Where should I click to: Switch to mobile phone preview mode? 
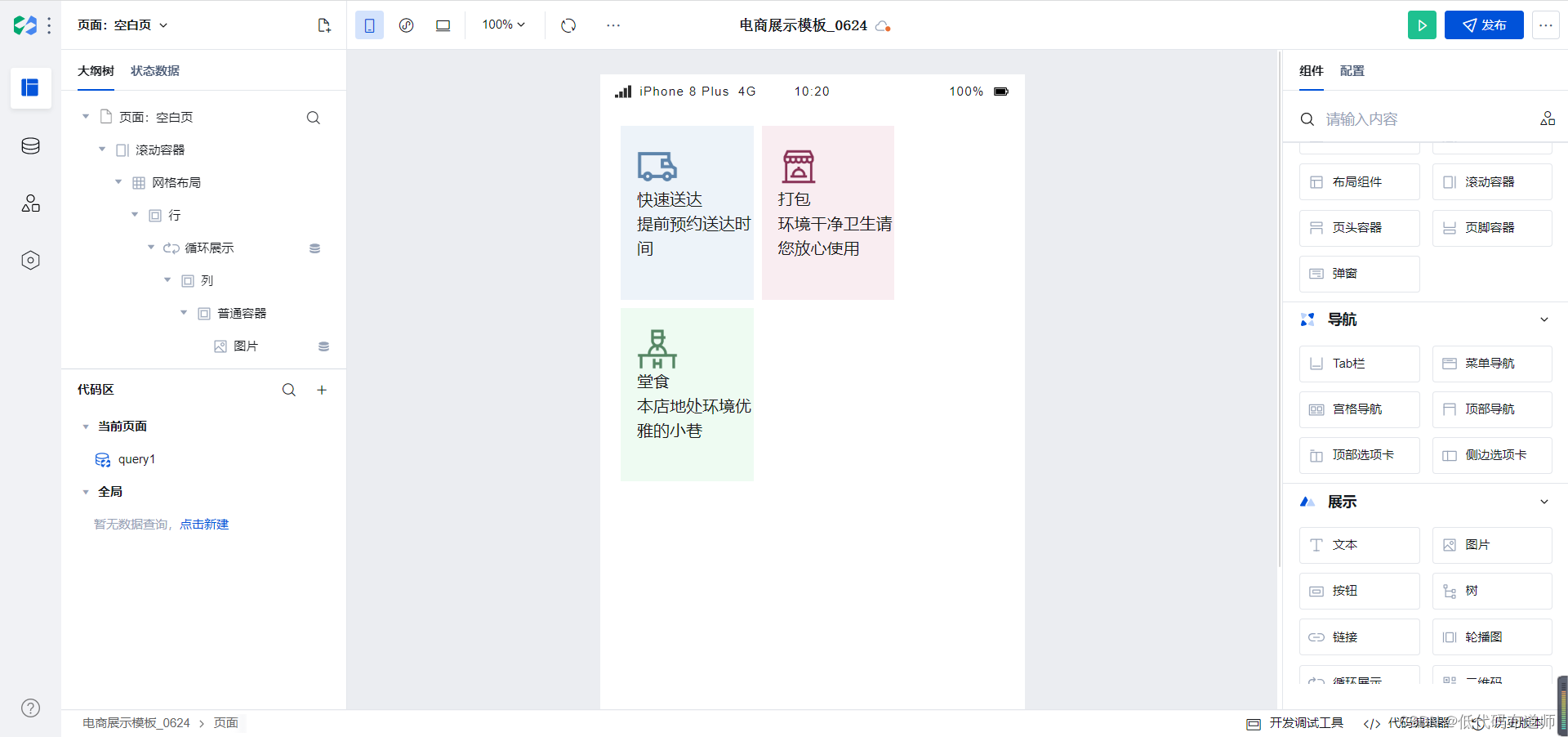coord(369,25)
